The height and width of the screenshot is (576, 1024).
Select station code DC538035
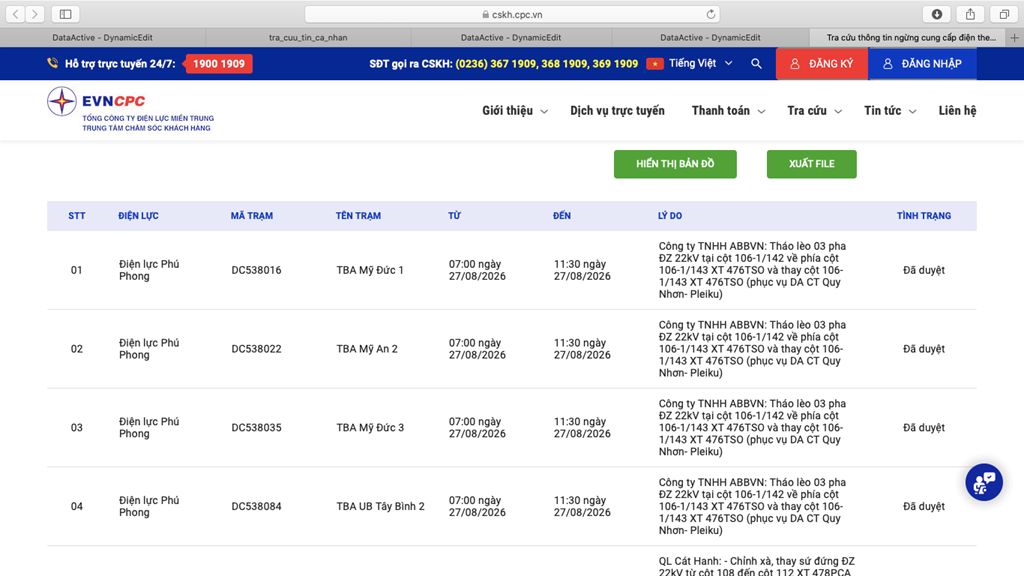256,428
